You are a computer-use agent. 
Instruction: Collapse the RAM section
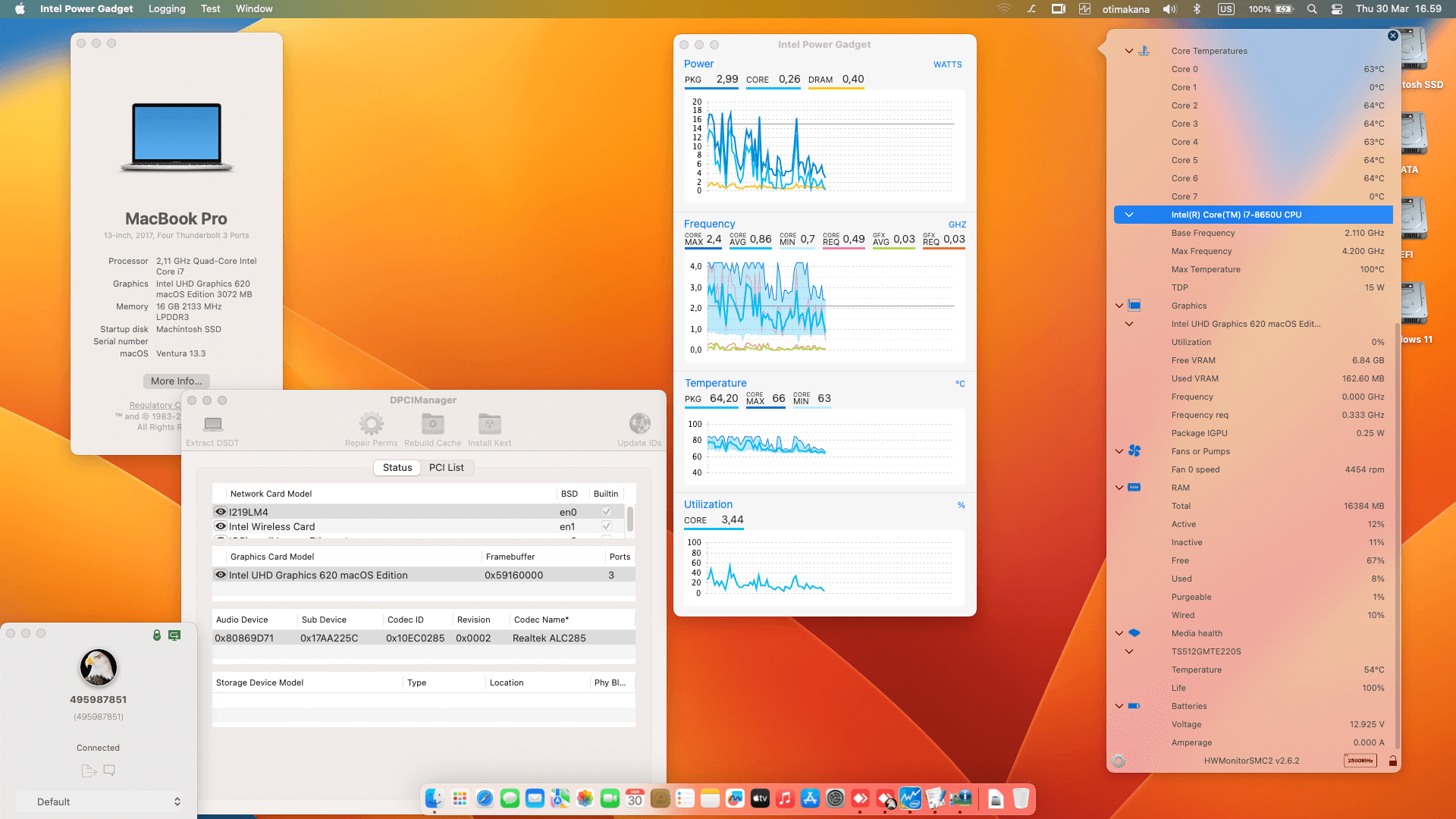pyautogui.click(x=1119, y=488)
